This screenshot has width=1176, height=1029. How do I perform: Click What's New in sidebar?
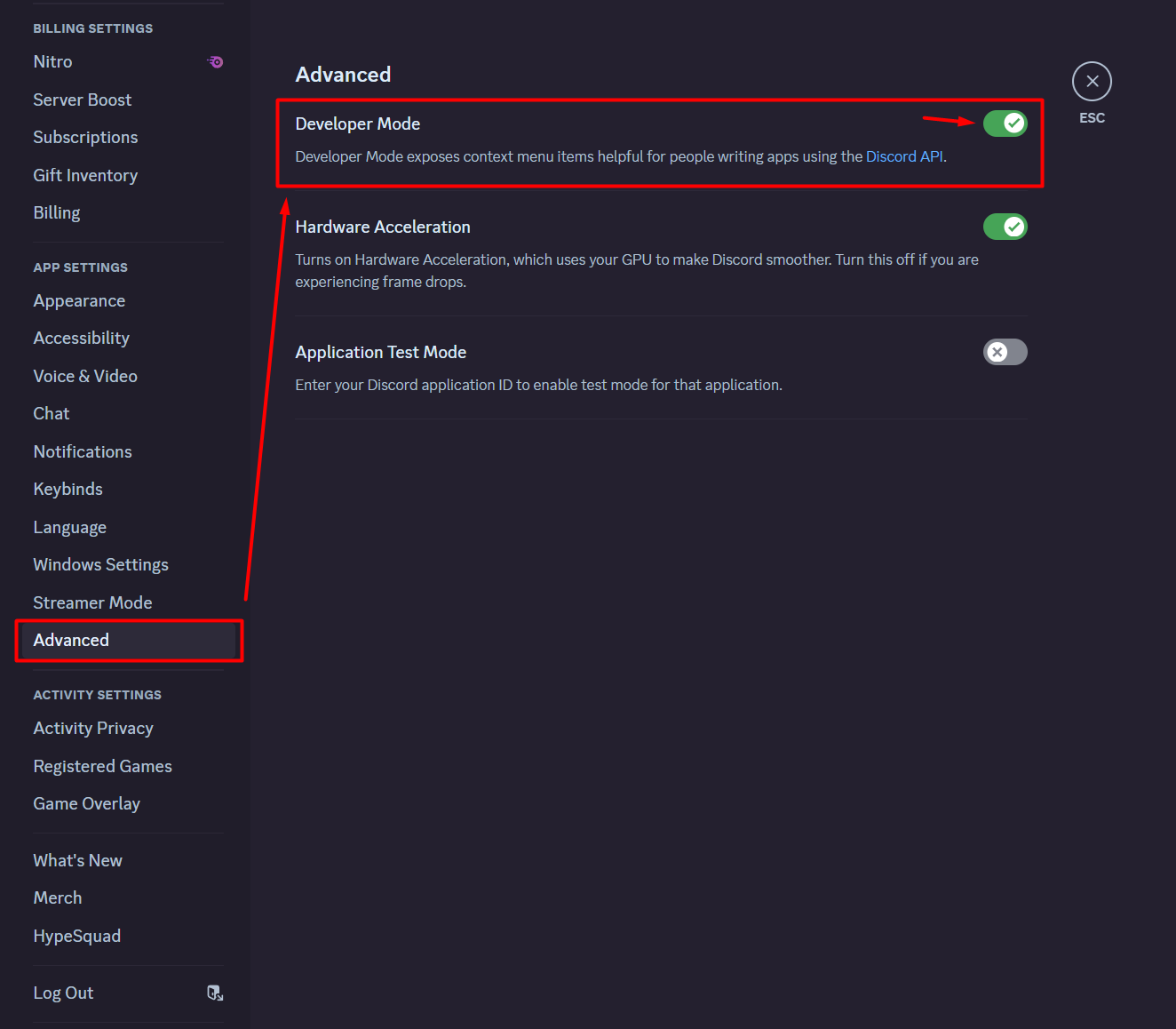point(77,860)
